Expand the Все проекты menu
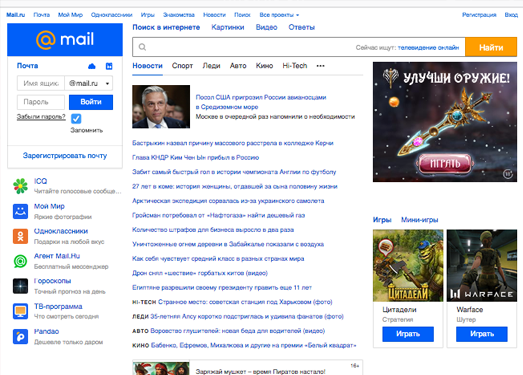 (279, 15)
